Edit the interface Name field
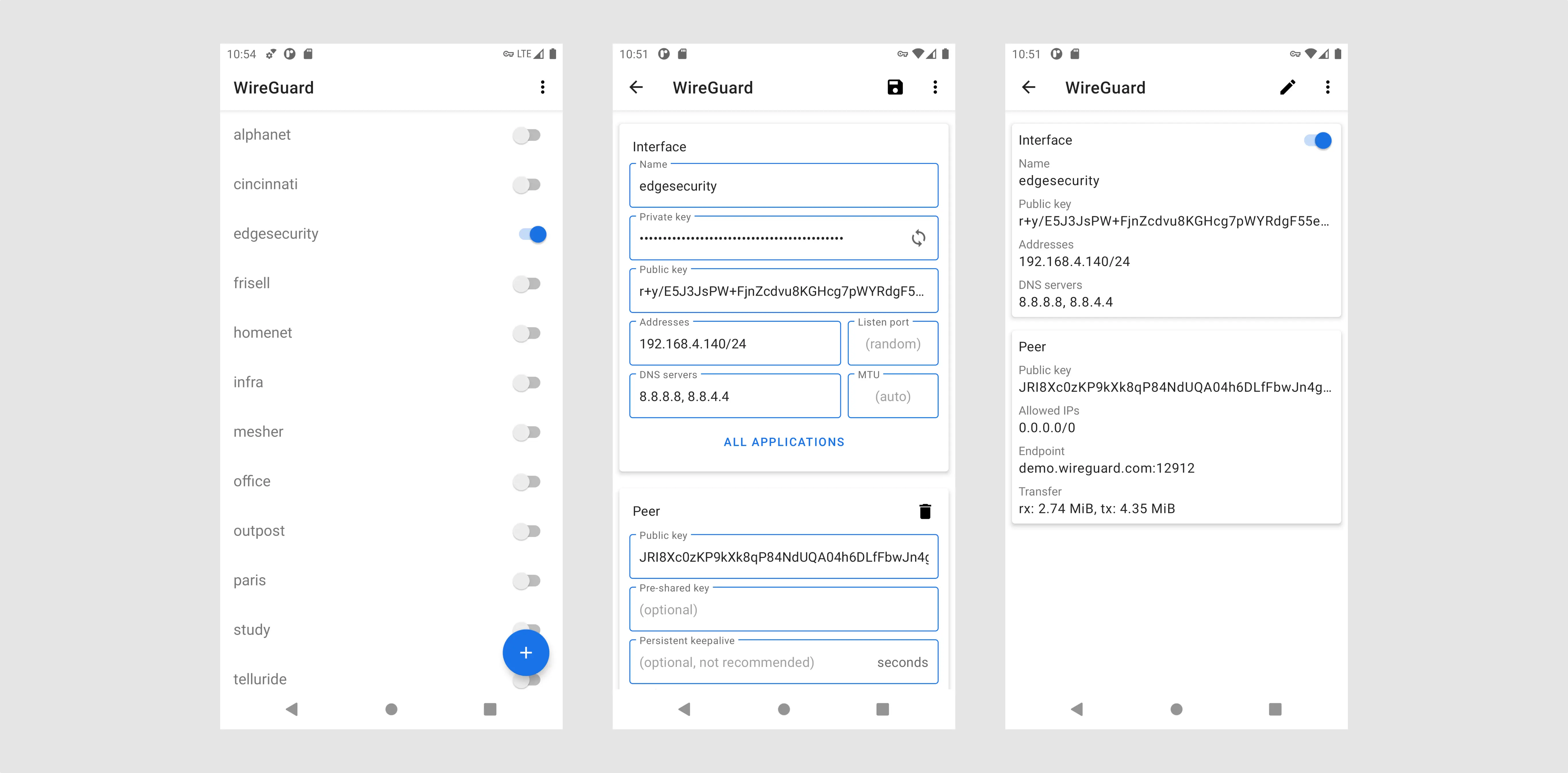 783,185
